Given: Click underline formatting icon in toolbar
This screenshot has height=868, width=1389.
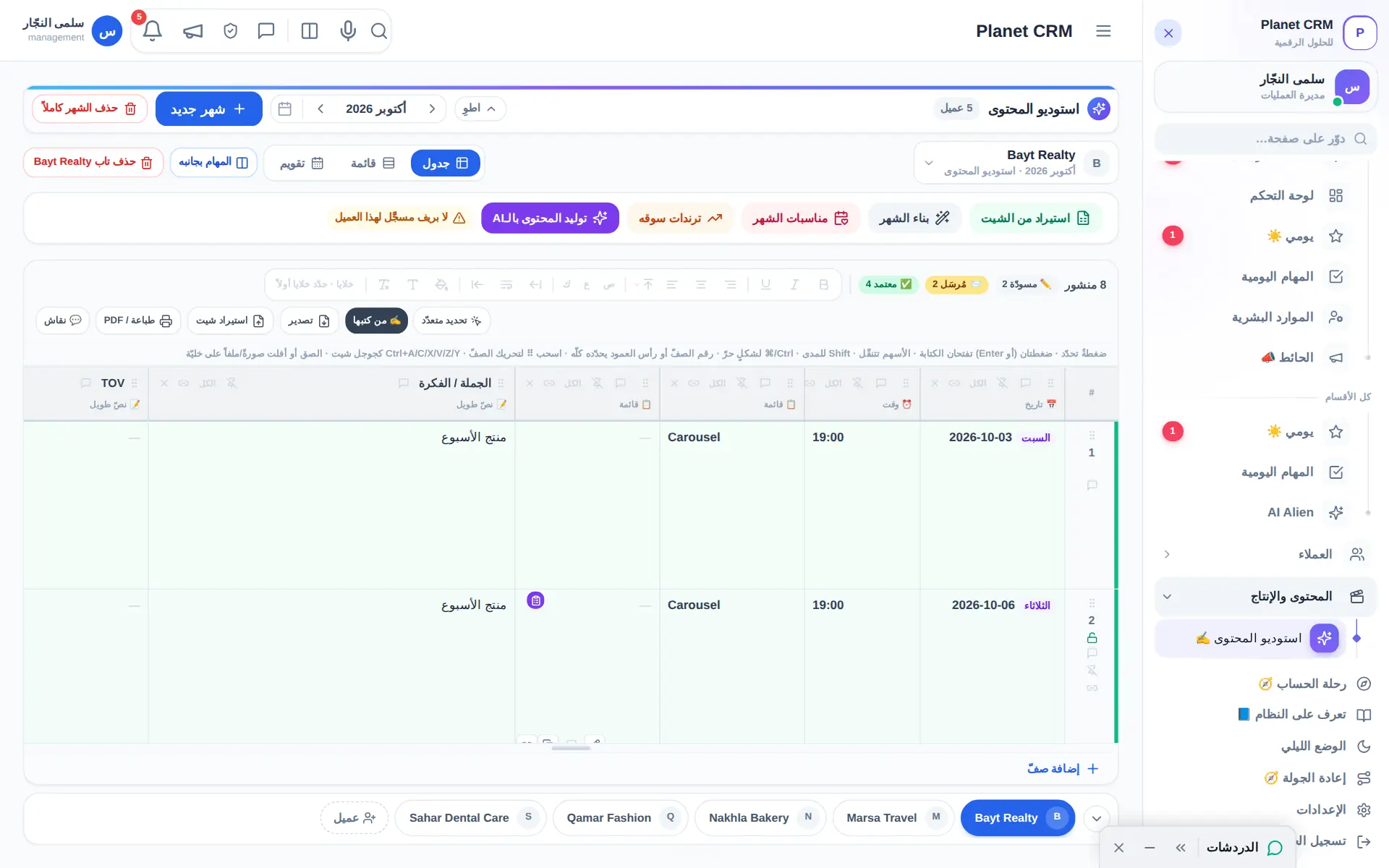Looking at the screenshot, I should click(x=765, y=284).
